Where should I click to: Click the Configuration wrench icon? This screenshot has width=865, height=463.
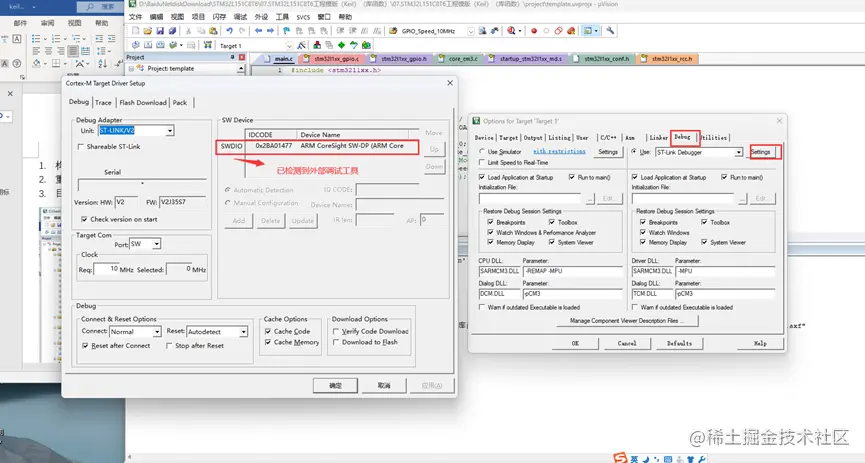tap(610, 31)
